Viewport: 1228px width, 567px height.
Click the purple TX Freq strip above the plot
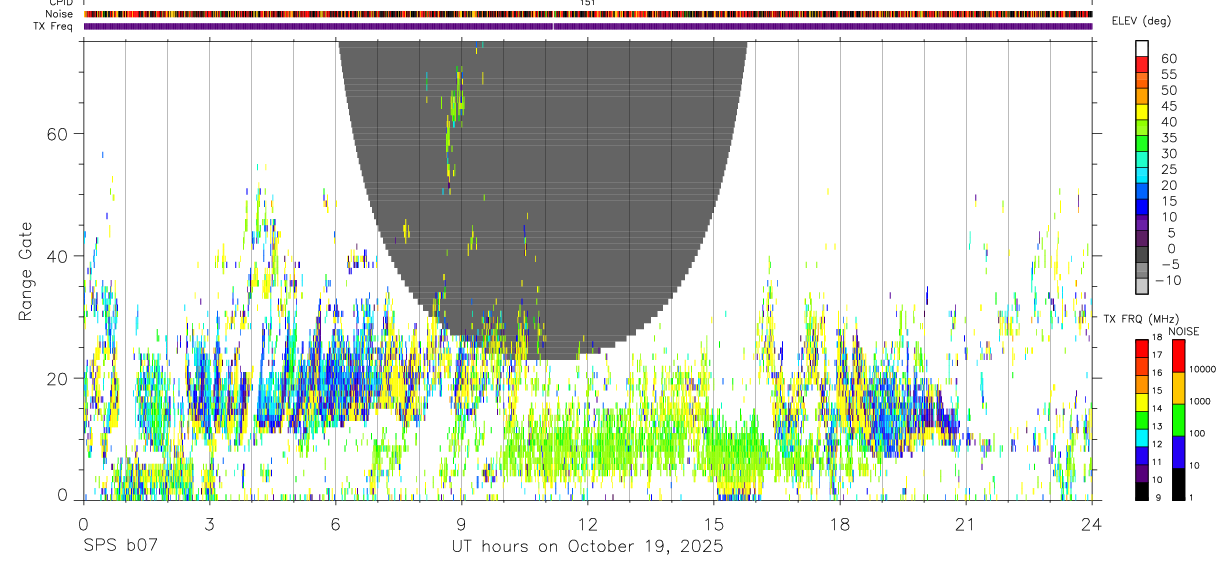coord(587,26)
